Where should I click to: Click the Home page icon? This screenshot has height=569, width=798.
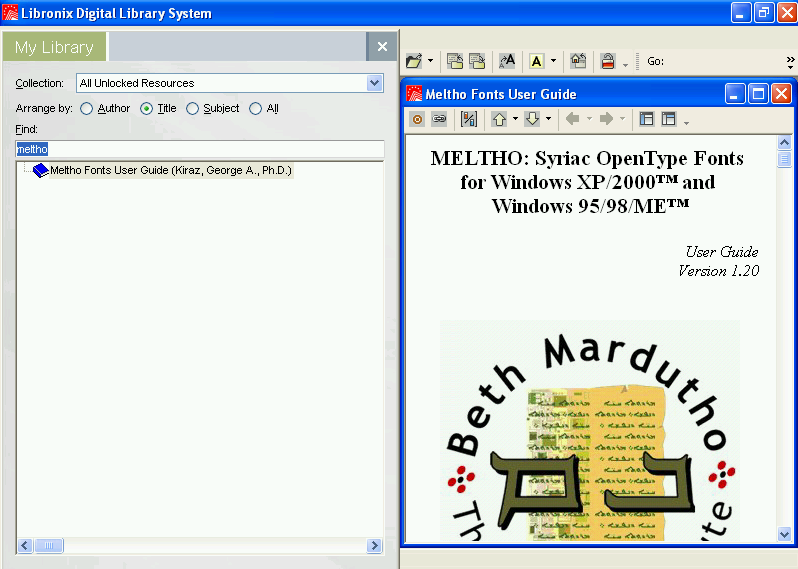tap(578, 61)
